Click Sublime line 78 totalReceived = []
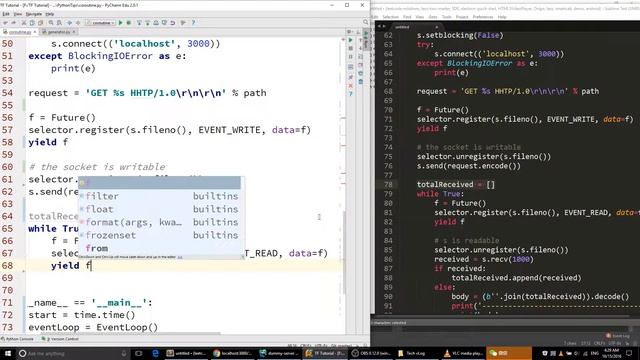This screenshot has width=640, height=360. point(456,184)
